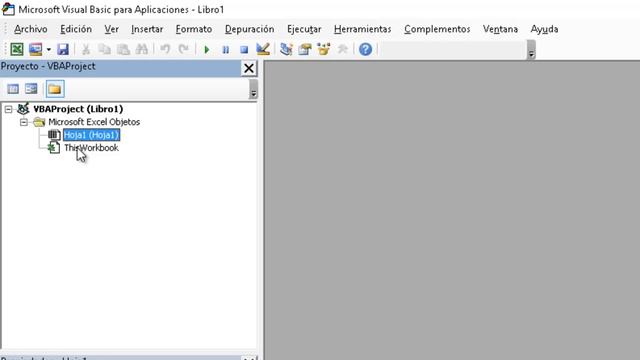Screen dimensions: 640x360
Task: Toggle Design Mode icon
Action: (263, 49)
